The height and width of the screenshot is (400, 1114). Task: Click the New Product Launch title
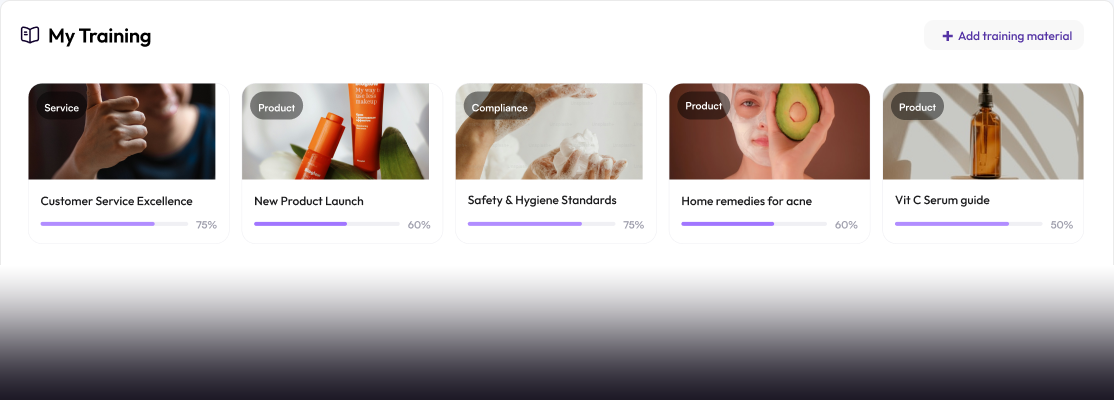(x=309, y=201)
